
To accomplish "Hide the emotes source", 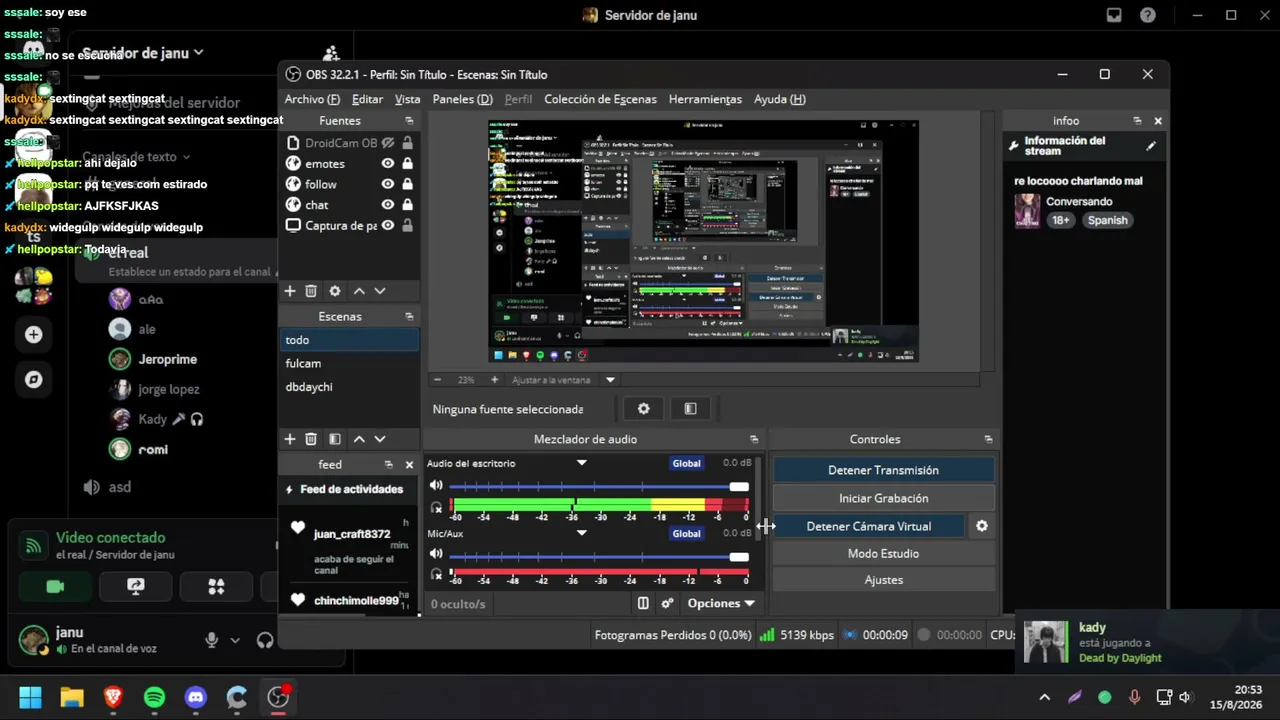I will 387,163.
